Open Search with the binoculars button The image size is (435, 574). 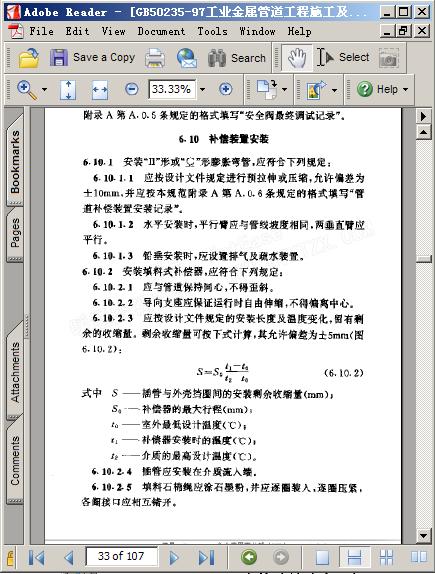tap(237, 58)
